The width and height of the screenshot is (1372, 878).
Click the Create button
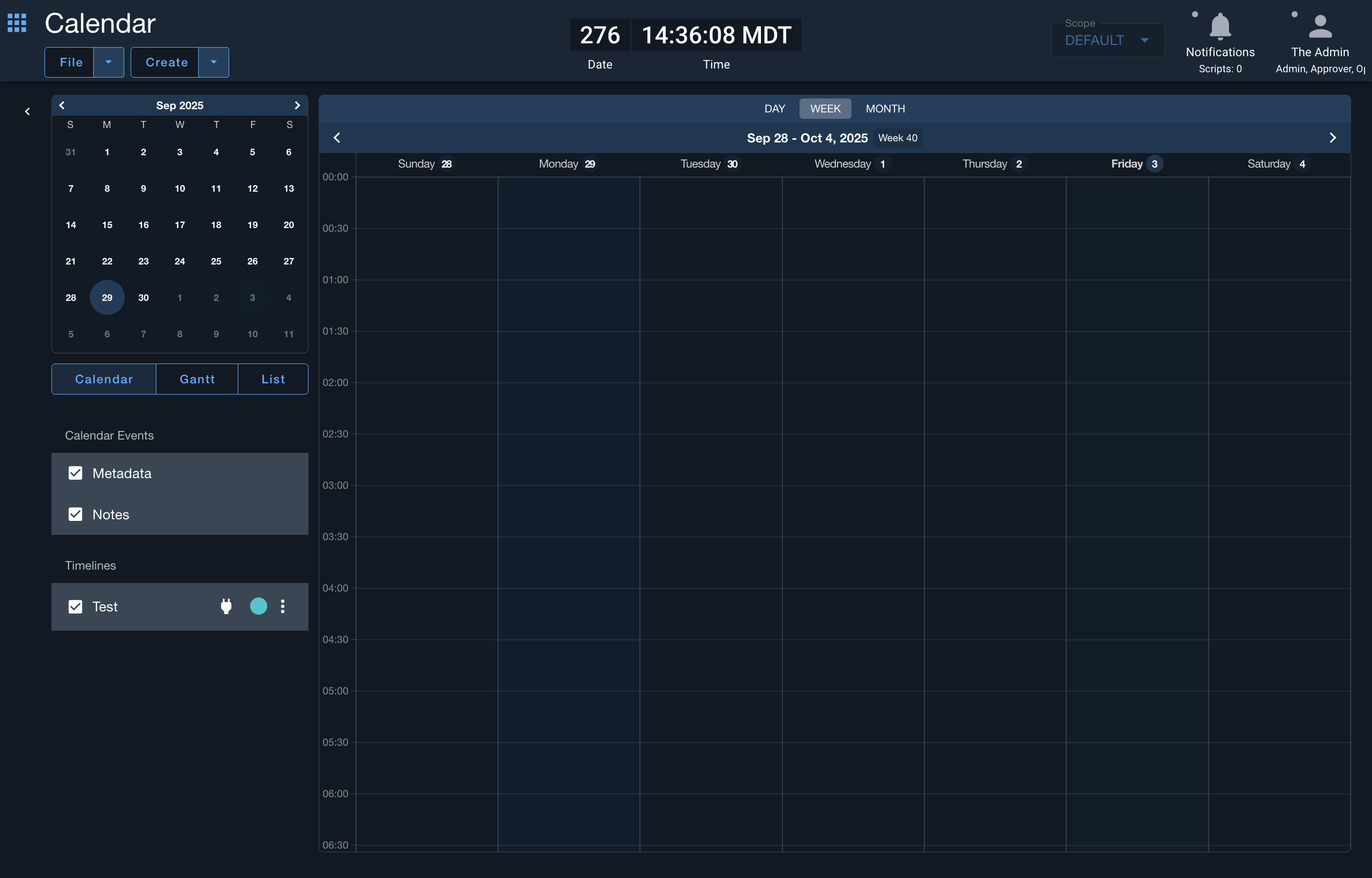pos(167,62)
